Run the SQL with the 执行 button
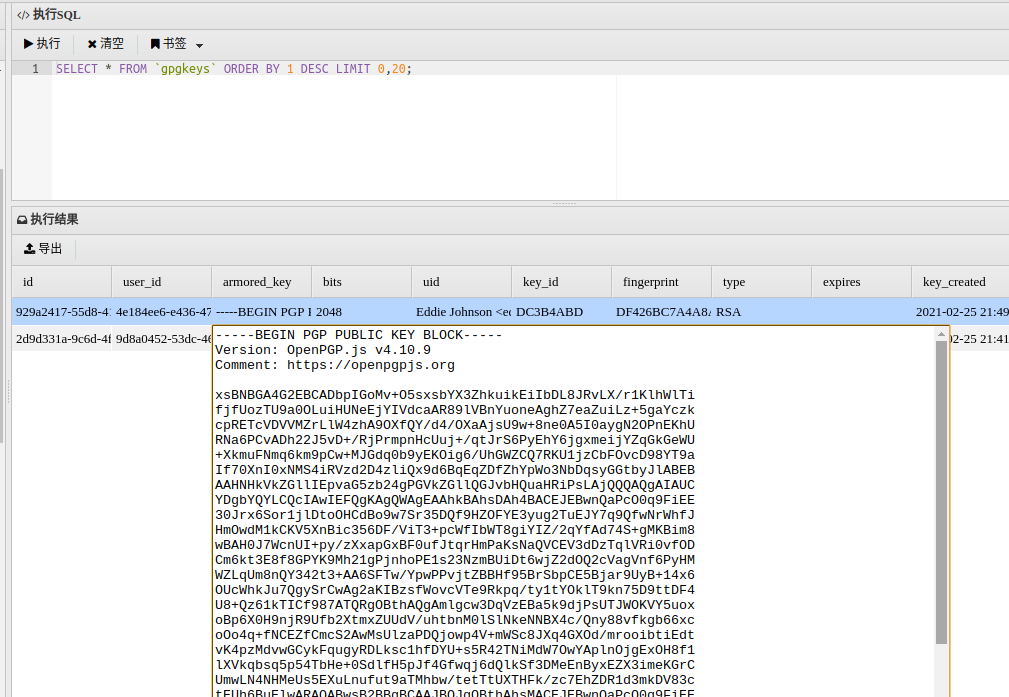This screenshot has width=1009, height=697. [x=42, y=44]
